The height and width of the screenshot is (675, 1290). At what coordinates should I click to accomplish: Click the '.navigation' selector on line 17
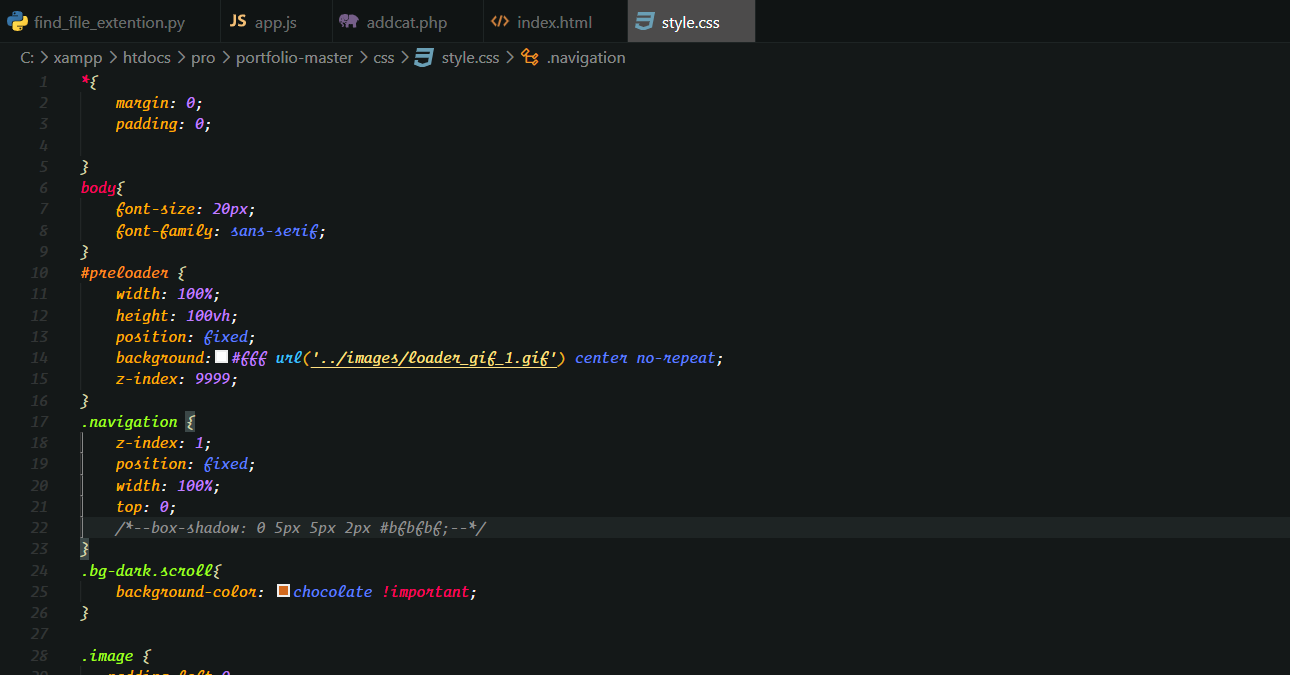click(x=129, y=422)
